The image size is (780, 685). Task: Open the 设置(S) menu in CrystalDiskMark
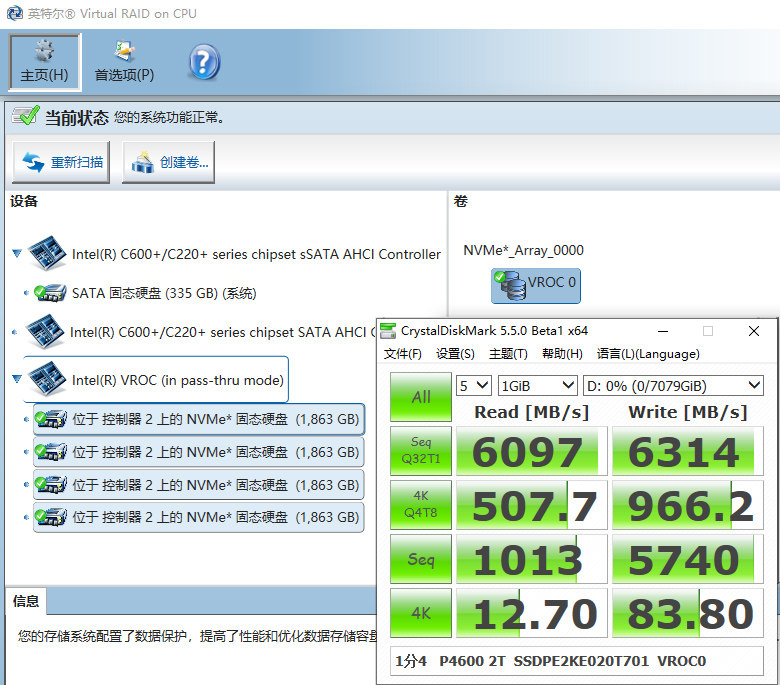(x=455, y=354)
